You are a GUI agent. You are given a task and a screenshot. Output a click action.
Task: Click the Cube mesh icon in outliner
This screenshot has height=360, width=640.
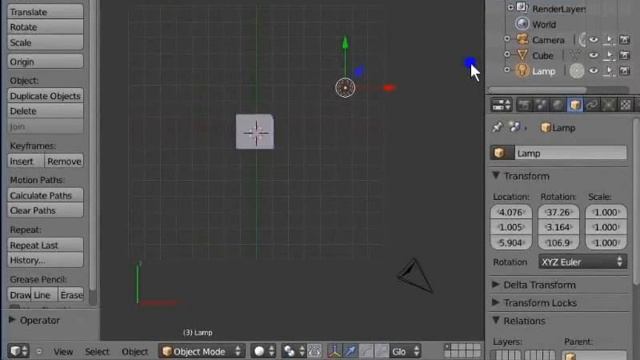tap(522, 55)
